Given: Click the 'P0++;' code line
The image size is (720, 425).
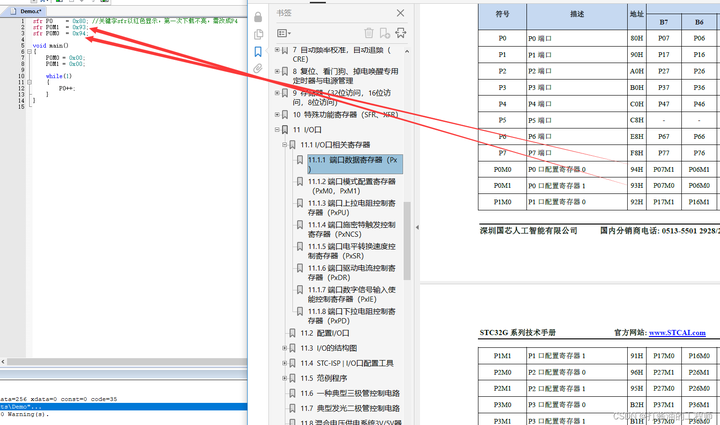Looking at the screenshot, I should 67,88.
